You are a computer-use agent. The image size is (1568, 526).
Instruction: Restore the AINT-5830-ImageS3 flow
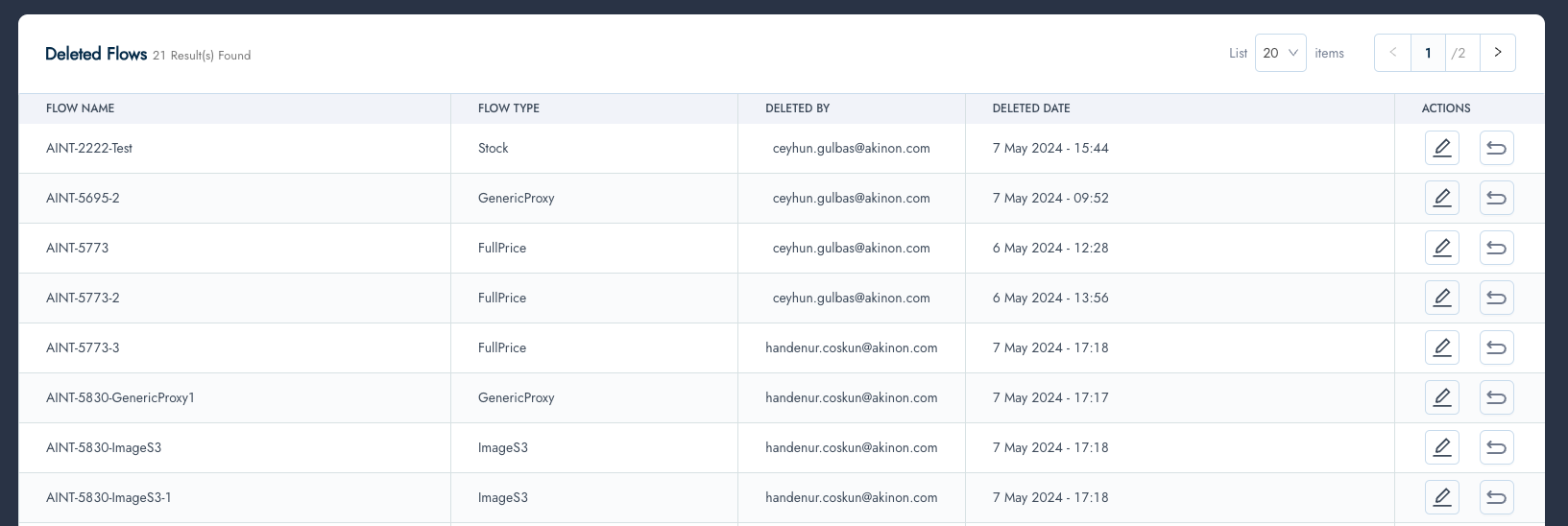point(1496,447)
